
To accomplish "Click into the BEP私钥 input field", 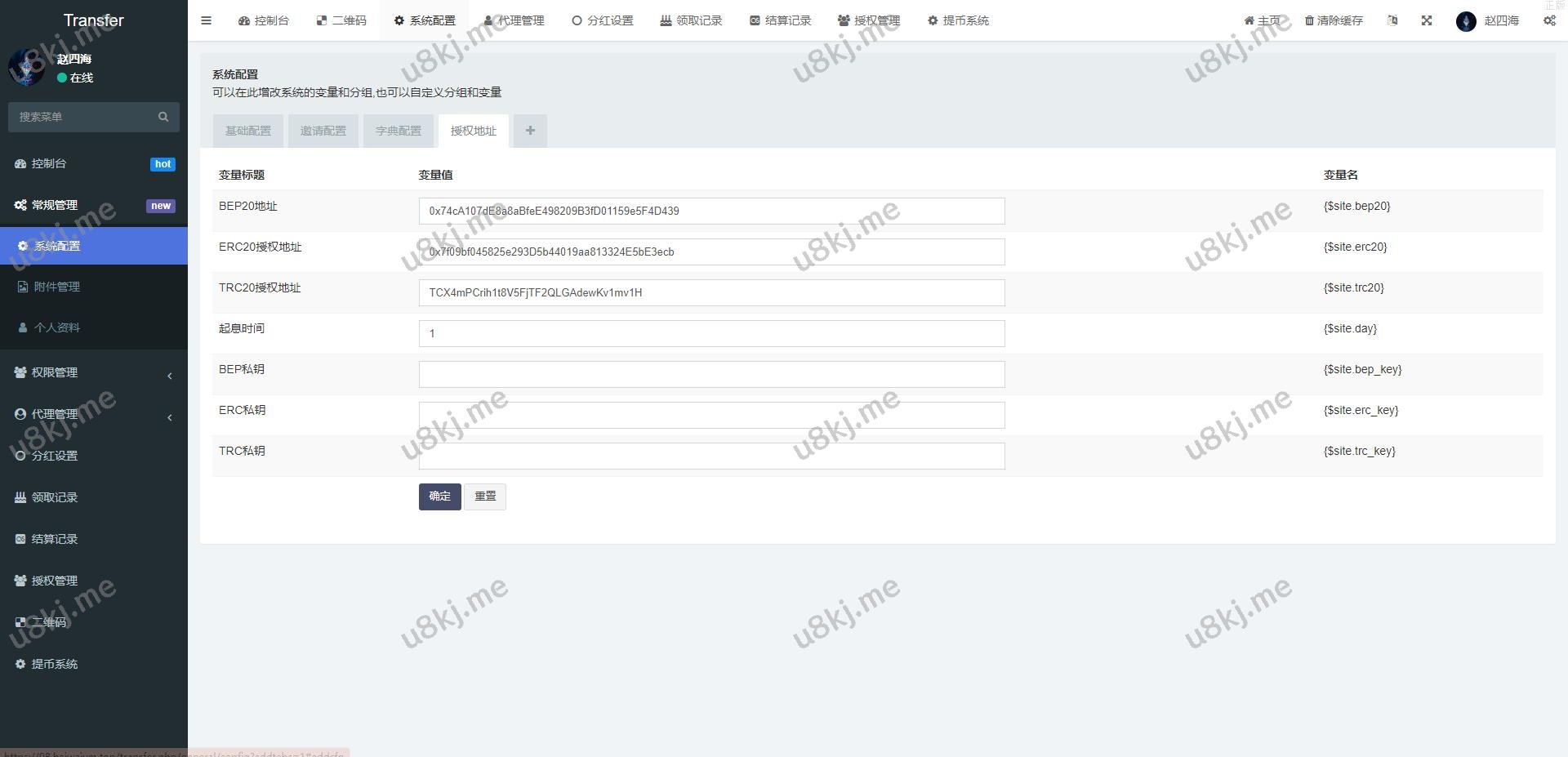I will tap(711, 374).
